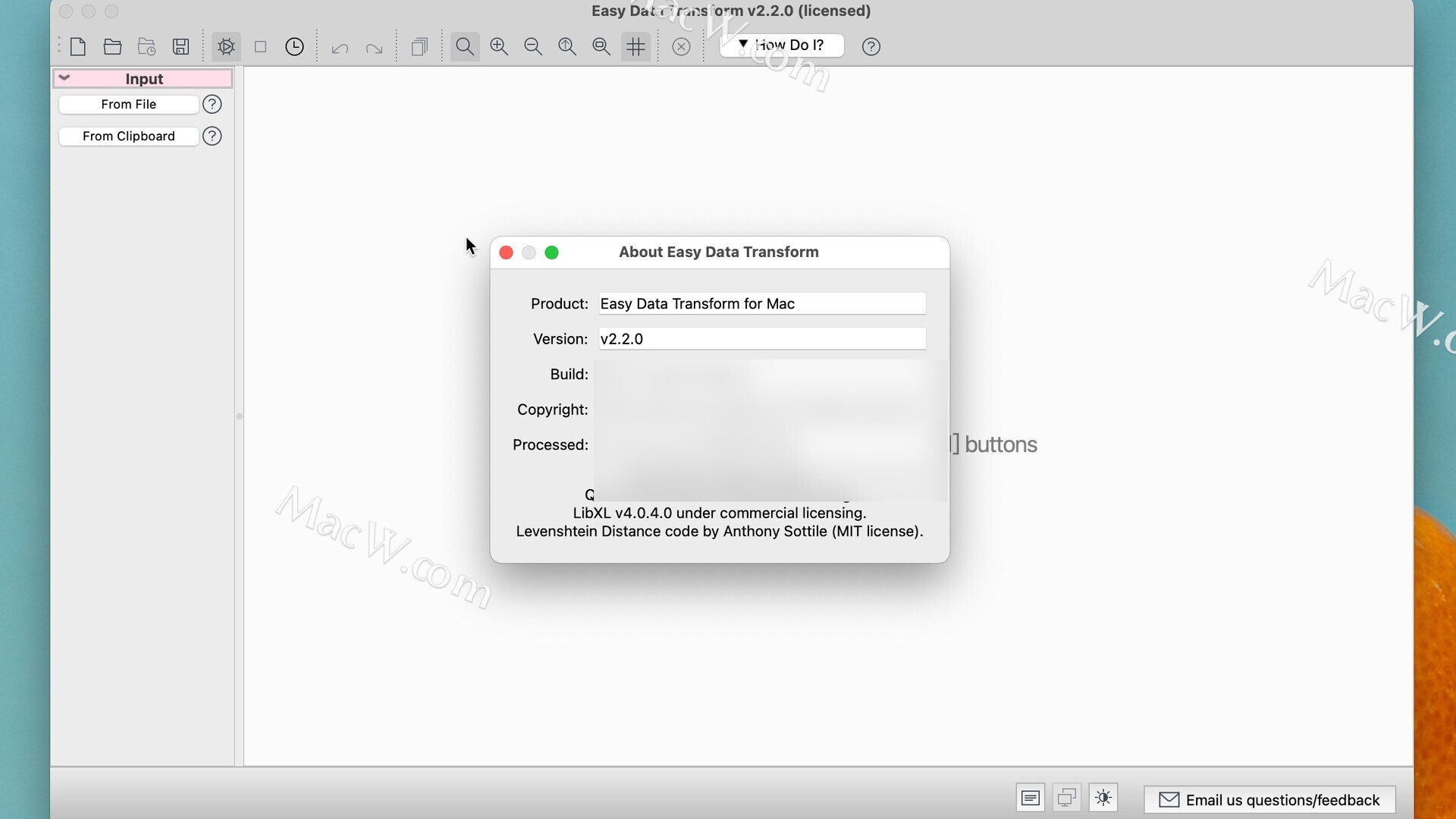Click the zoom to selection magnifier icon
Image resolution: width=1456 pixels, height=819 pixels.
(x=601, y=47)
